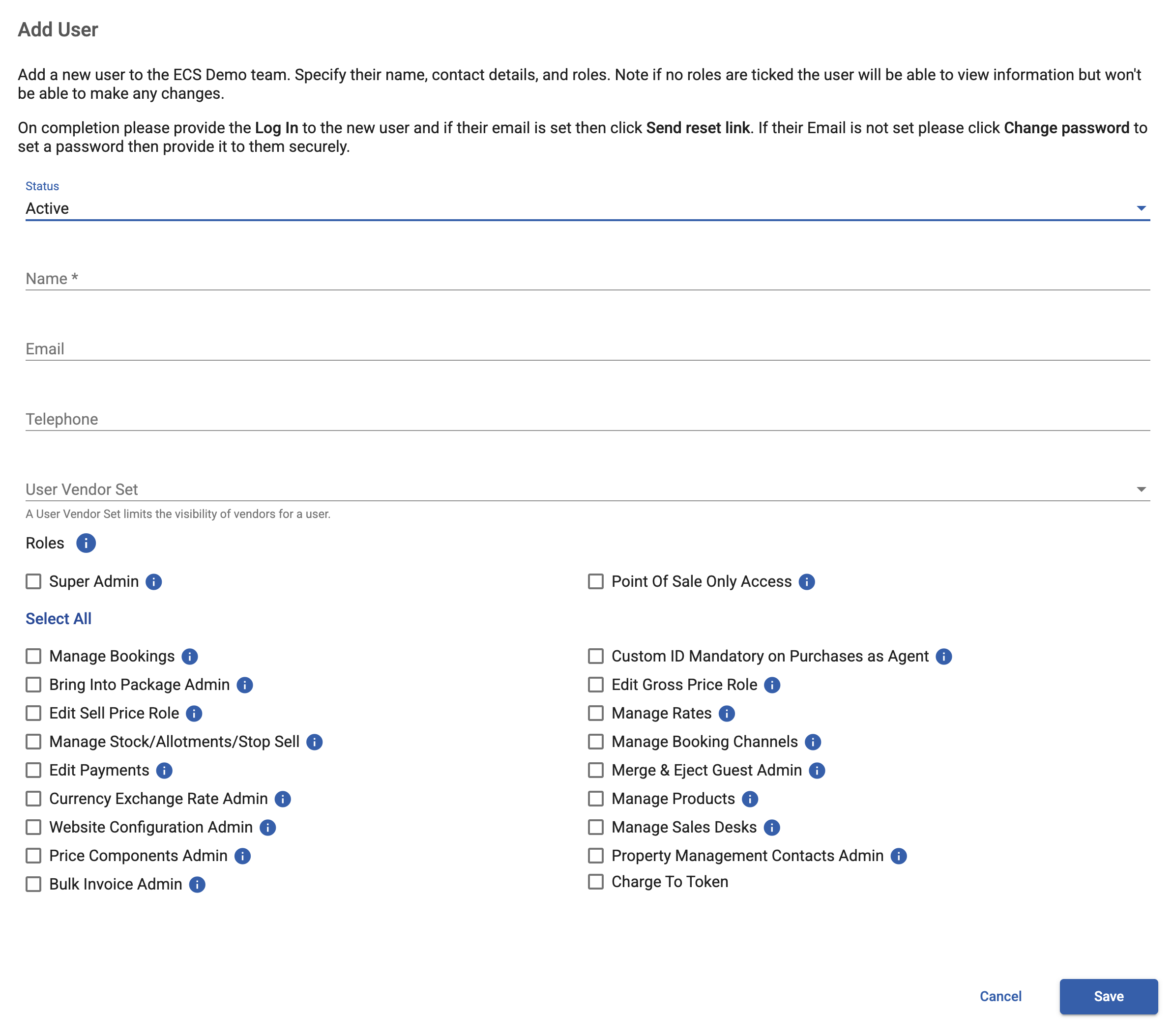This screenshot has width=1173, height=1036.
Task: Click info icon beside Edit Gross Price Role
Action: (772, 685)
